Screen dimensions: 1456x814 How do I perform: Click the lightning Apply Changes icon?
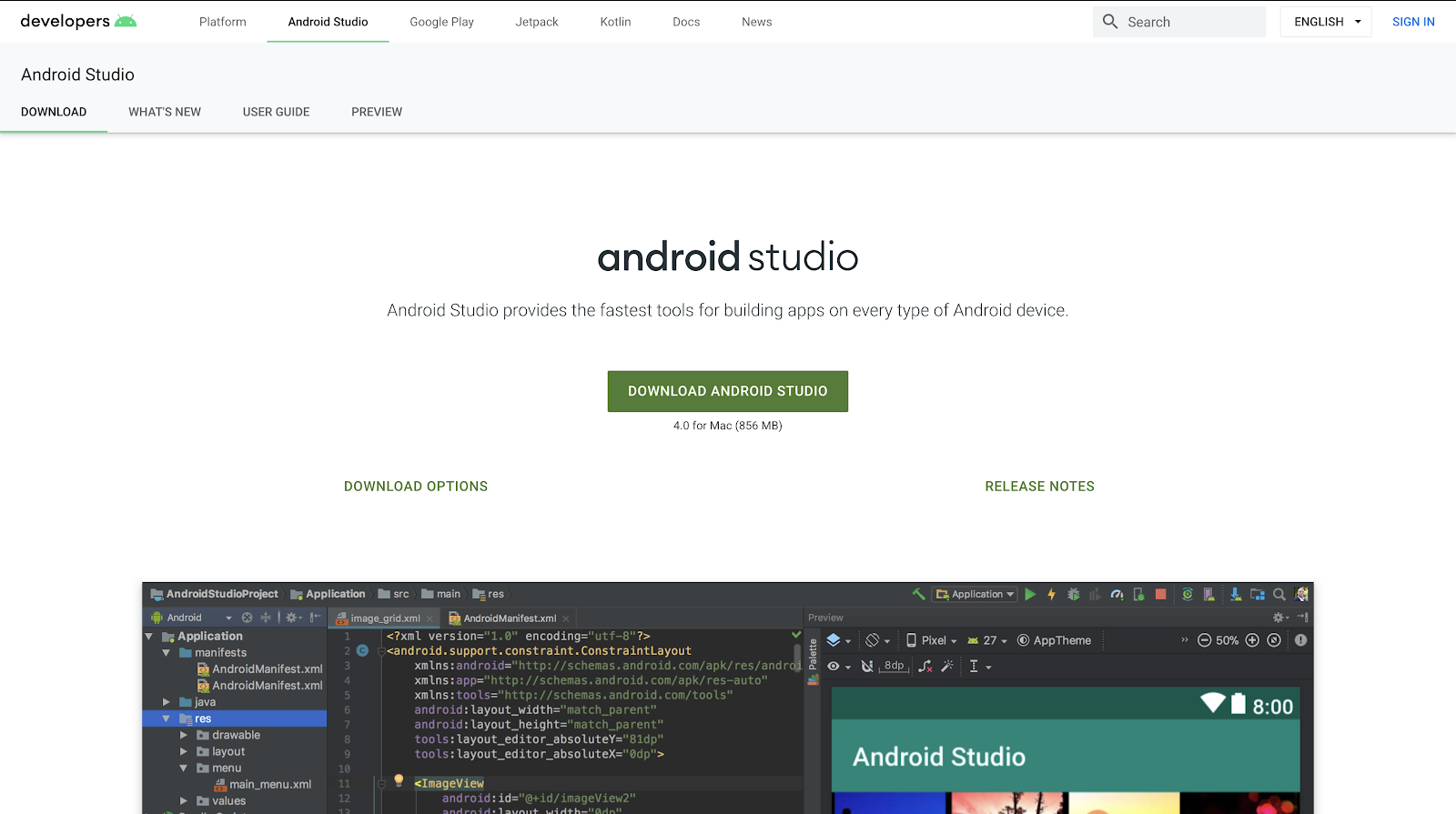pyautogui.click(x=1051, y=594)
